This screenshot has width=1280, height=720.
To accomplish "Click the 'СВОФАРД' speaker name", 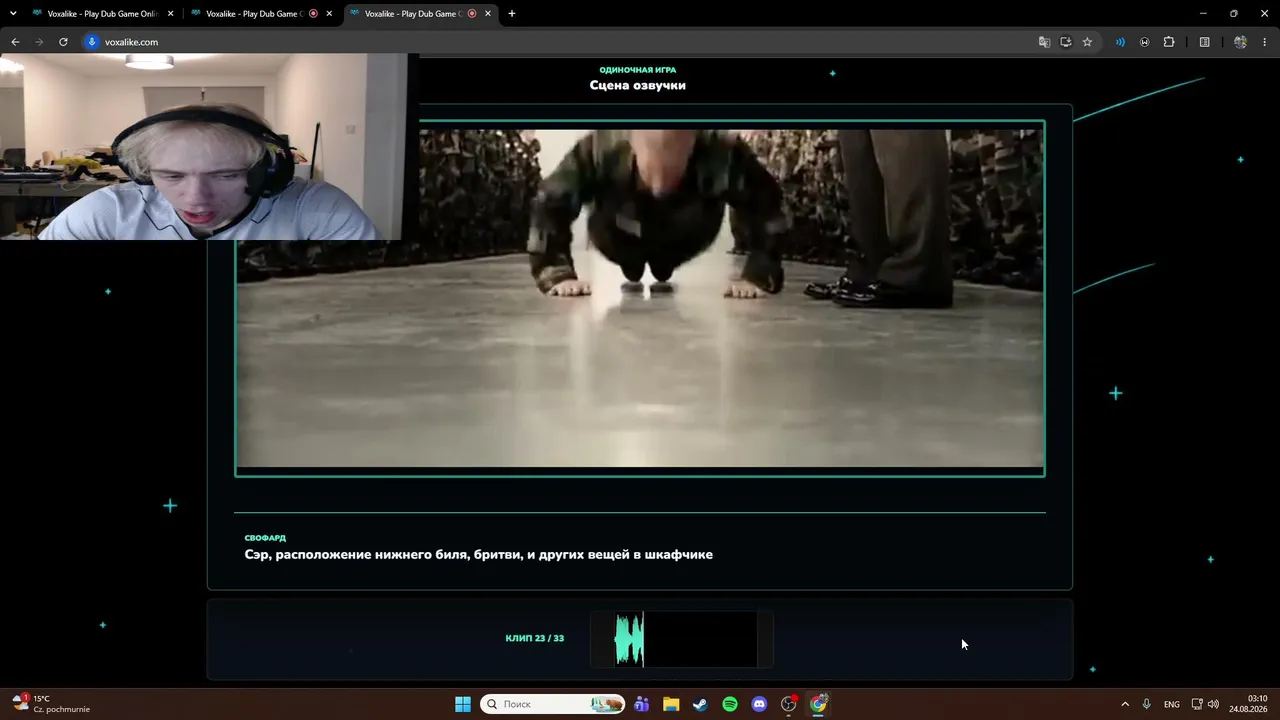I will pos(265,538).
